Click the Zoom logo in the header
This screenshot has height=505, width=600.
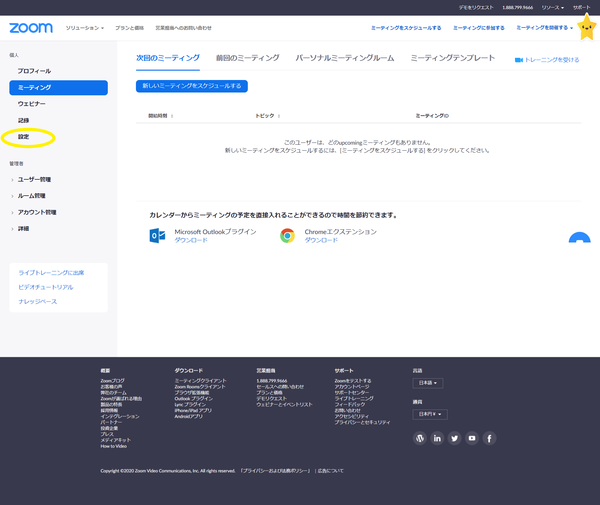[31, 28]
